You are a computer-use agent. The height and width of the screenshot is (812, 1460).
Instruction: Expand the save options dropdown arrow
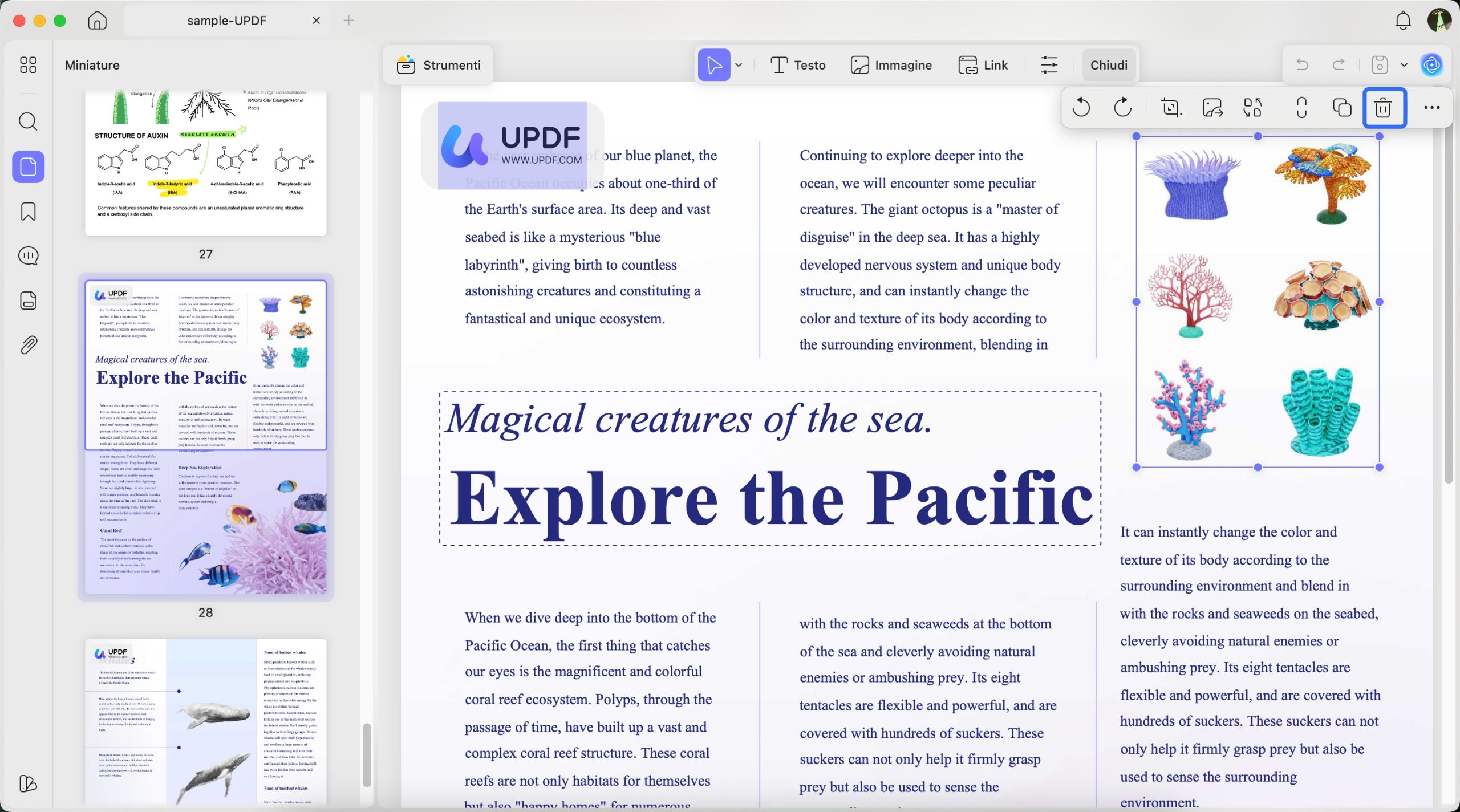tap(1404, 65)
